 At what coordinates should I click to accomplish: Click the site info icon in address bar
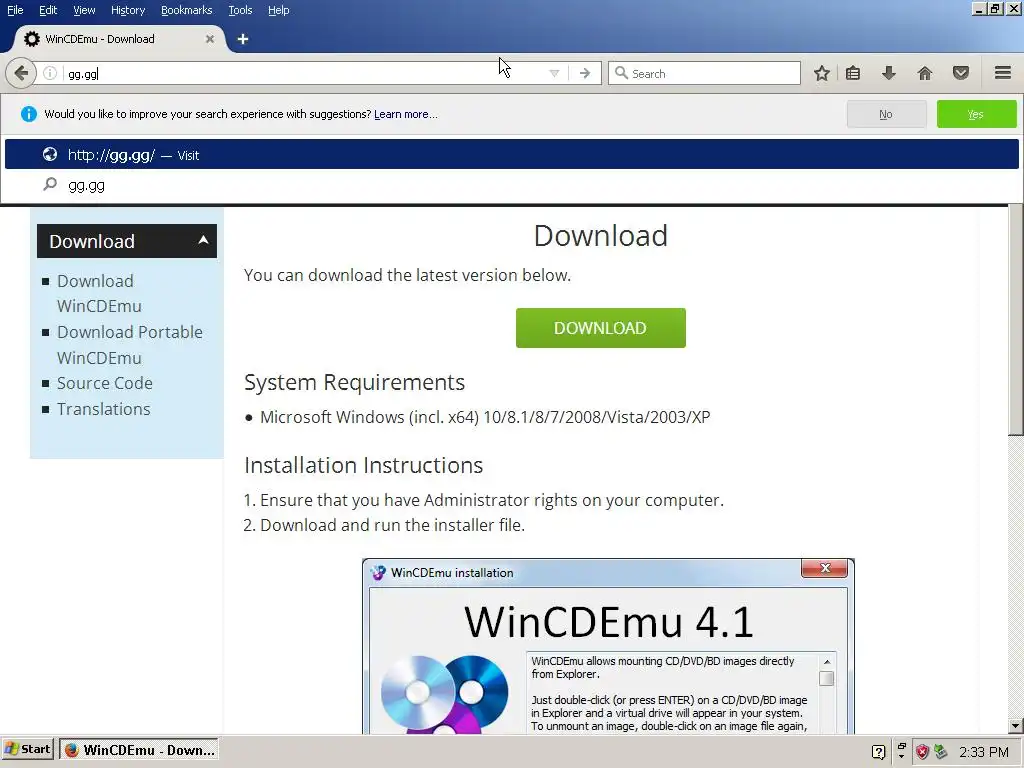(x=50, y=73)
